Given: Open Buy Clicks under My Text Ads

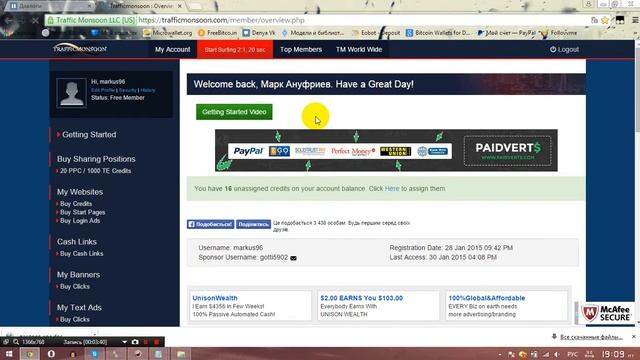Looking at the screenshot, I should point(74,320).
